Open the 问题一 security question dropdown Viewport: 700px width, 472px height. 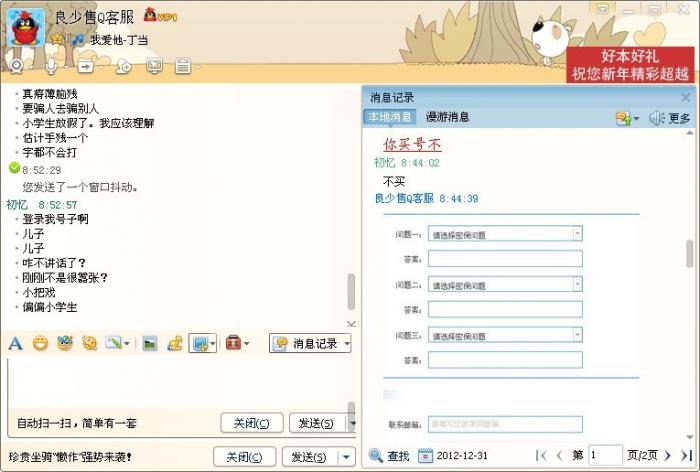505,234
